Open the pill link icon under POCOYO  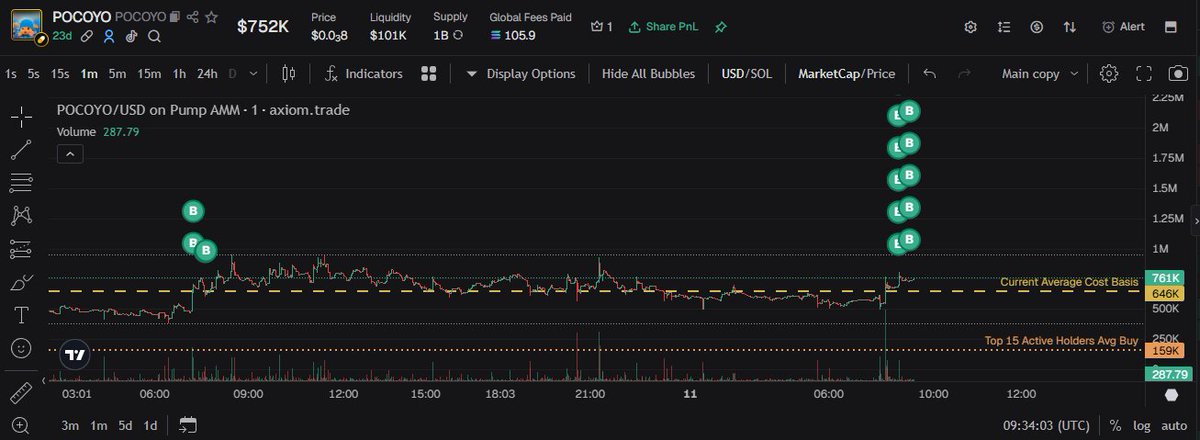[87, 36]
